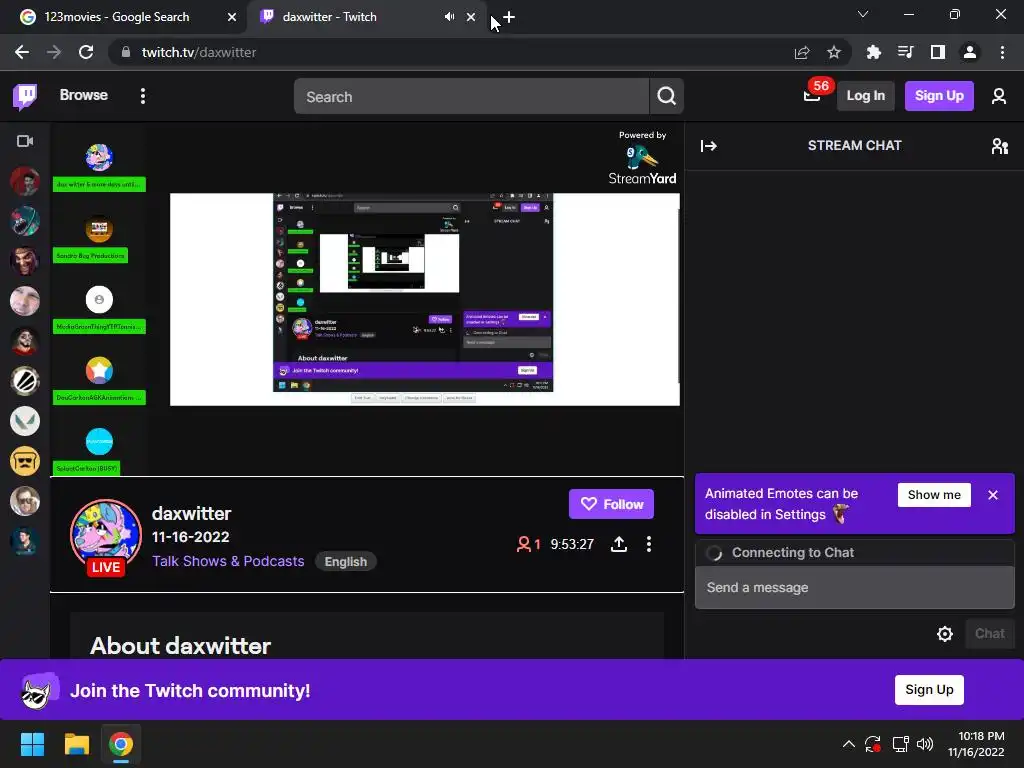Share the daxwitter stream
Viewport: 1024px width, 768px height.
pyautogui.click(x=618, y=544)
